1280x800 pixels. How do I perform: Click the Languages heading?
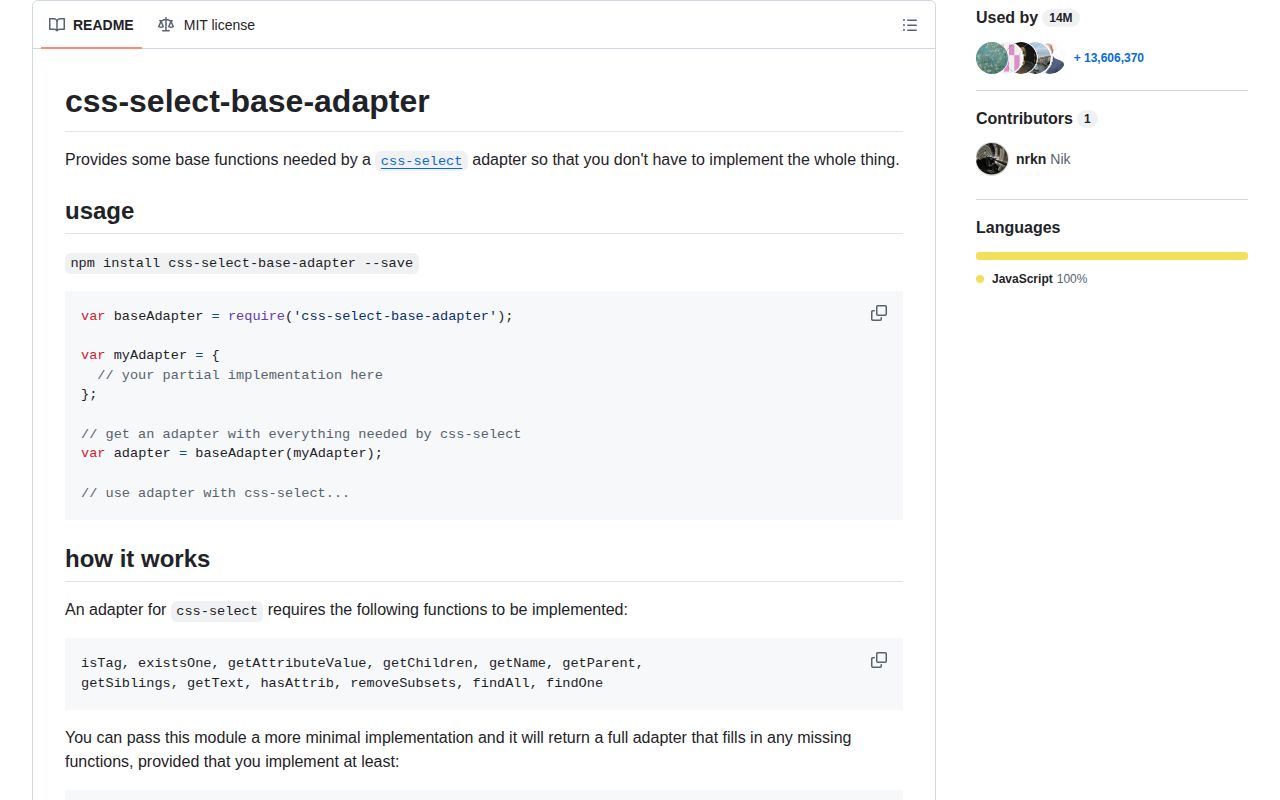[x=1018, y=227]
